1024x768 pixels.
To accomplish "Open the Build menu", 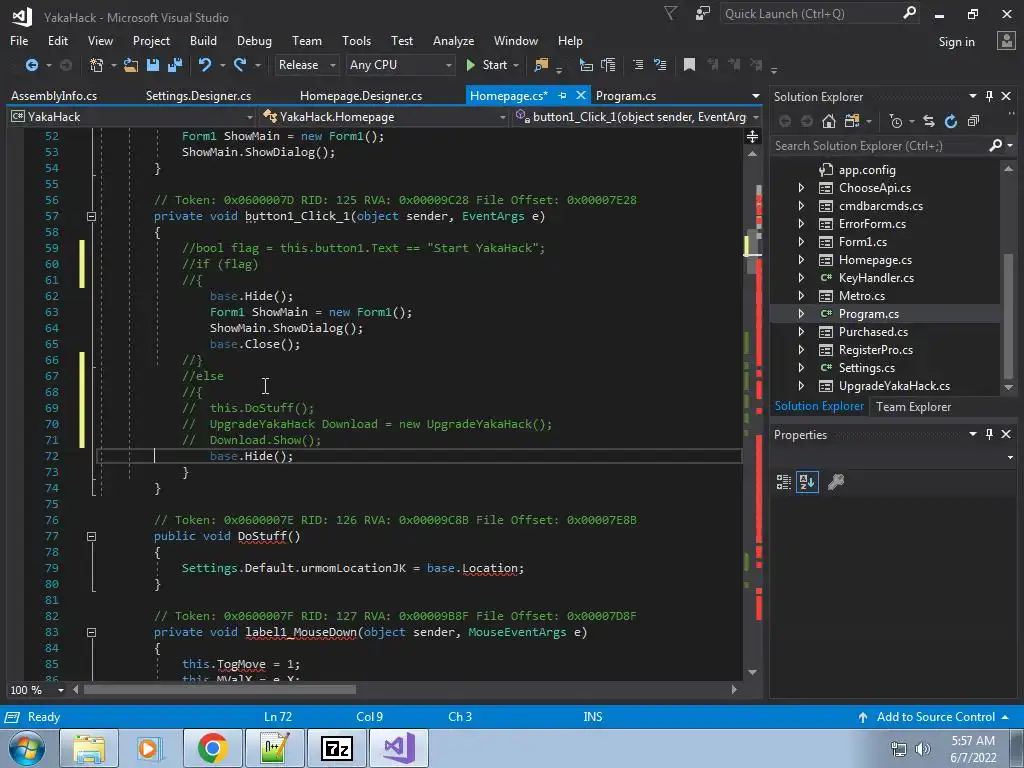I will click(x=203, y=40).
